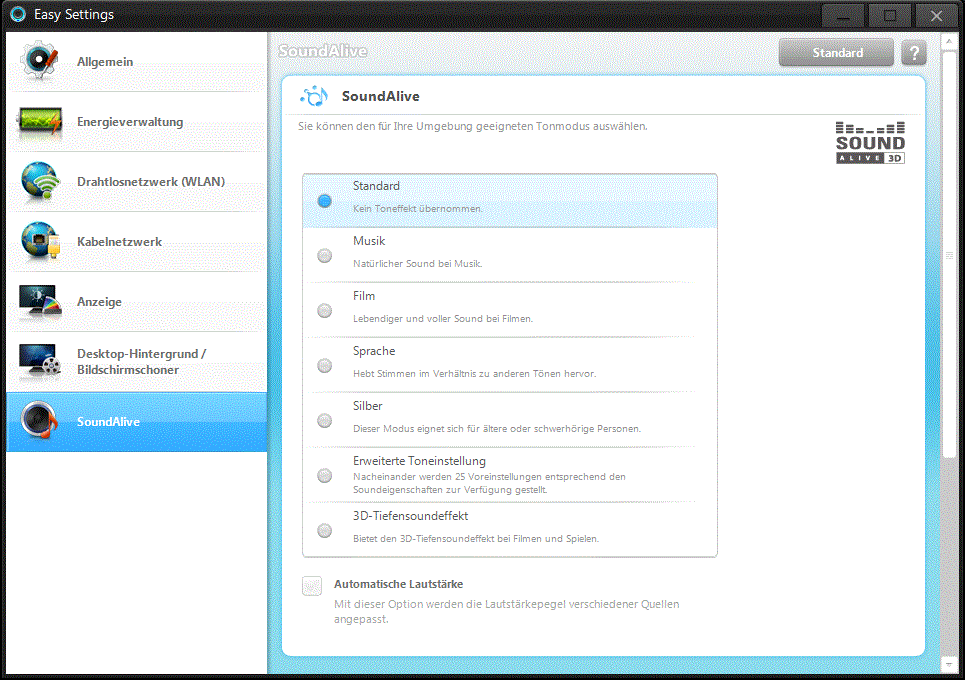Click the SoundAlive panel heading text
965x680 pixels.
click(x=380, y=96)
